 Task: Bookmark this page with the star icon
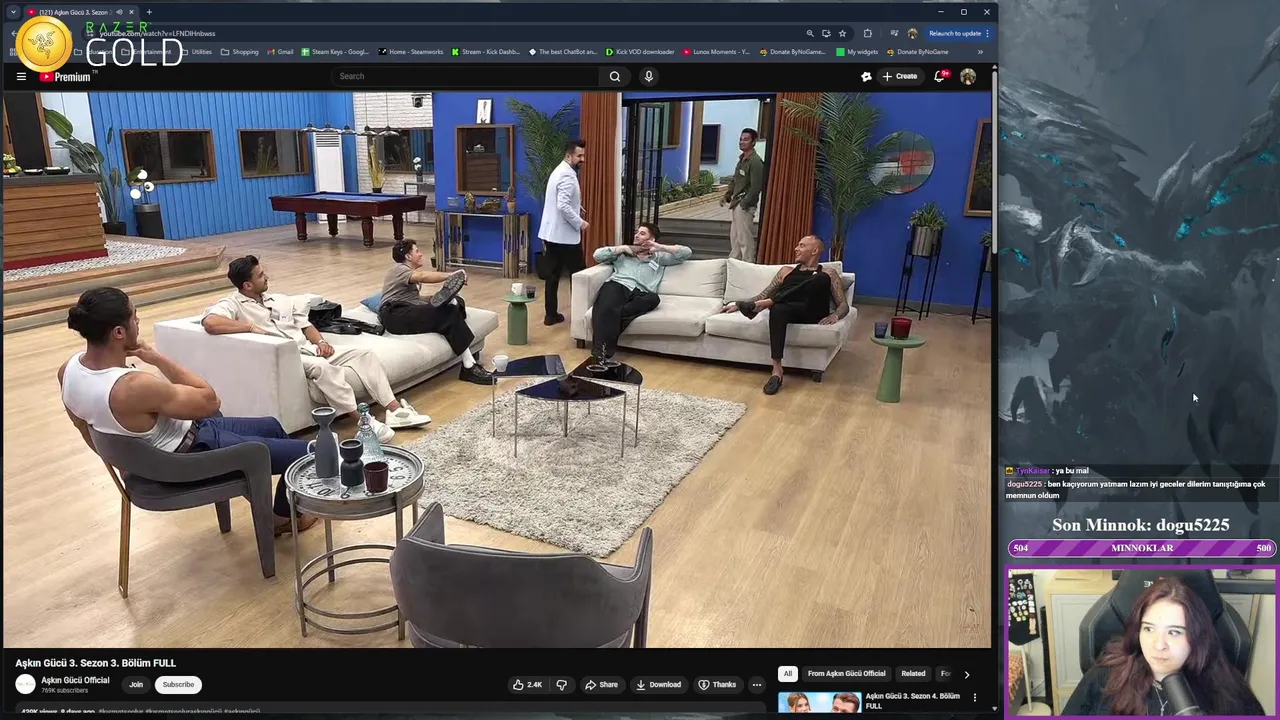(842, 33)
